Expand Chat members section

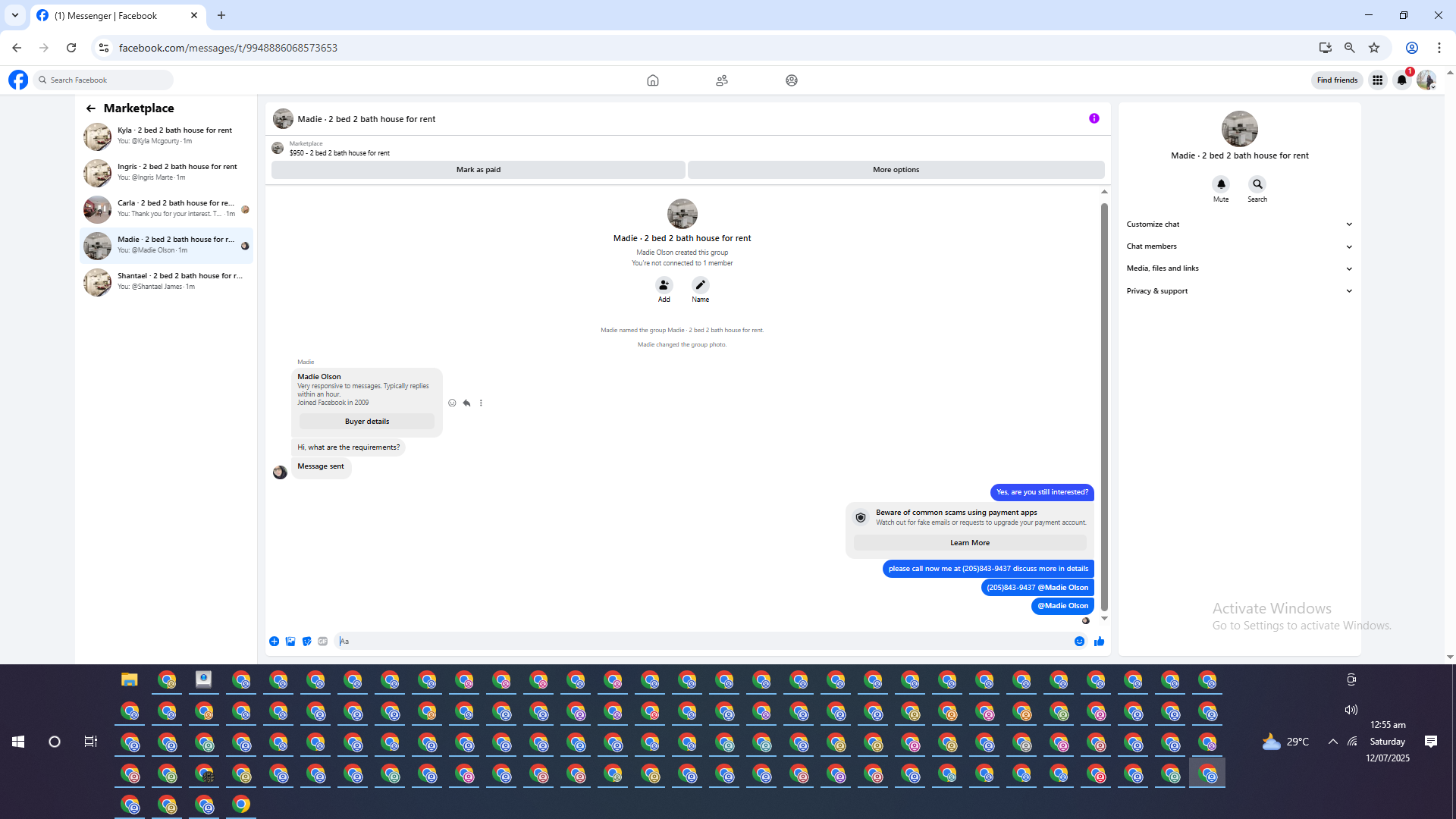pyautogui.click(x=1239, y=246)
